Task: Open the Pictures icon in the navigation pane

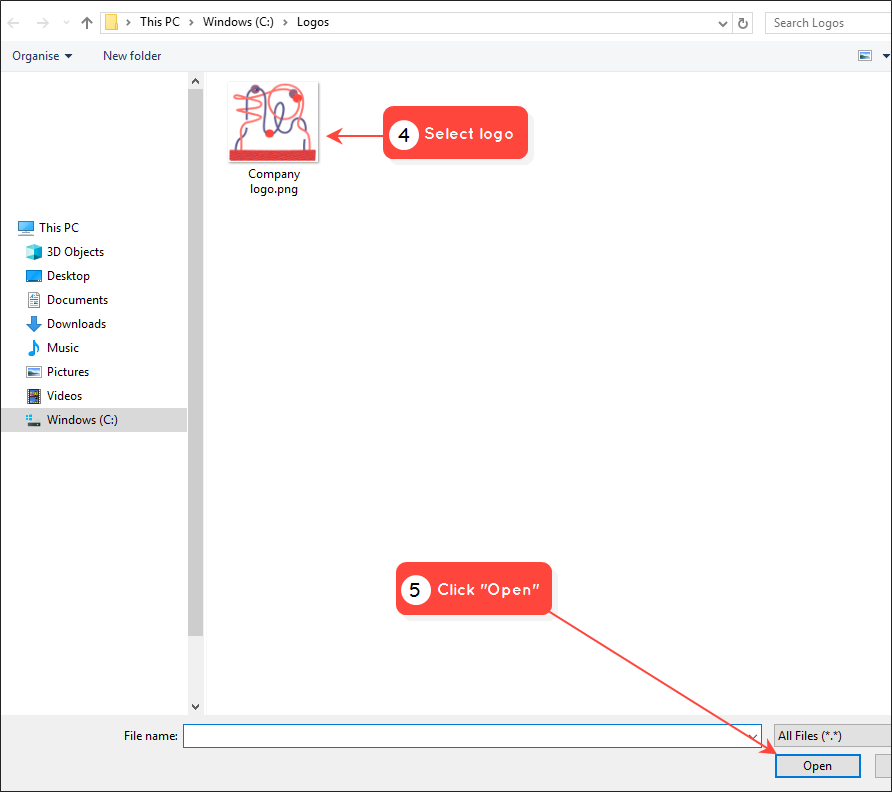Action: (34, 372)
